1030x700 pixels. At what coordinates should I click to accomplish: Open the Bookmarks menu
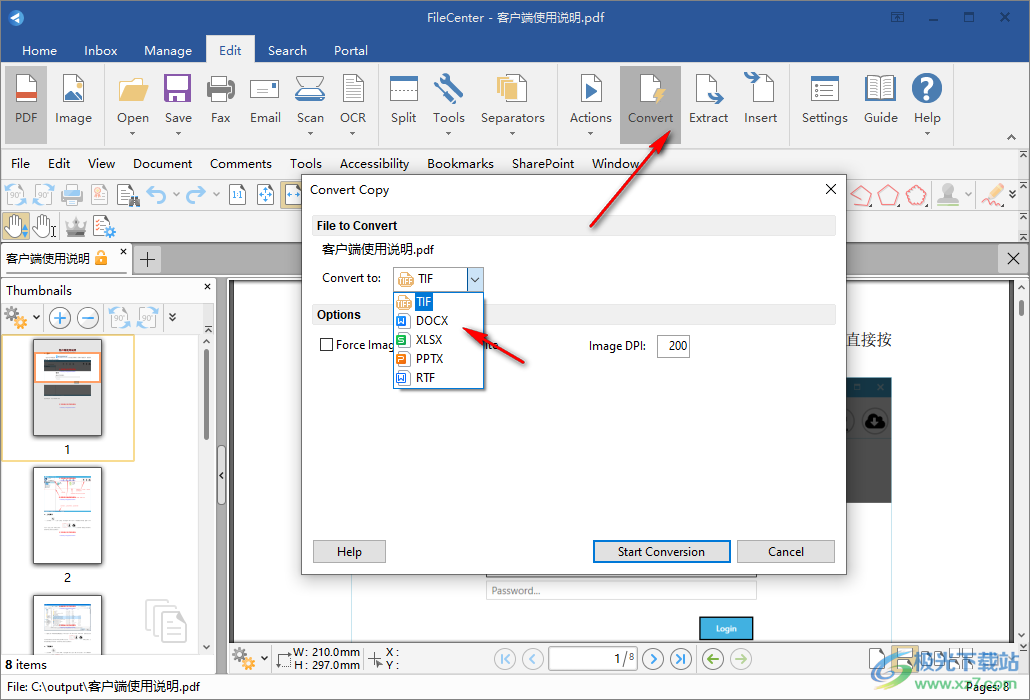click(x=460, y=164)
